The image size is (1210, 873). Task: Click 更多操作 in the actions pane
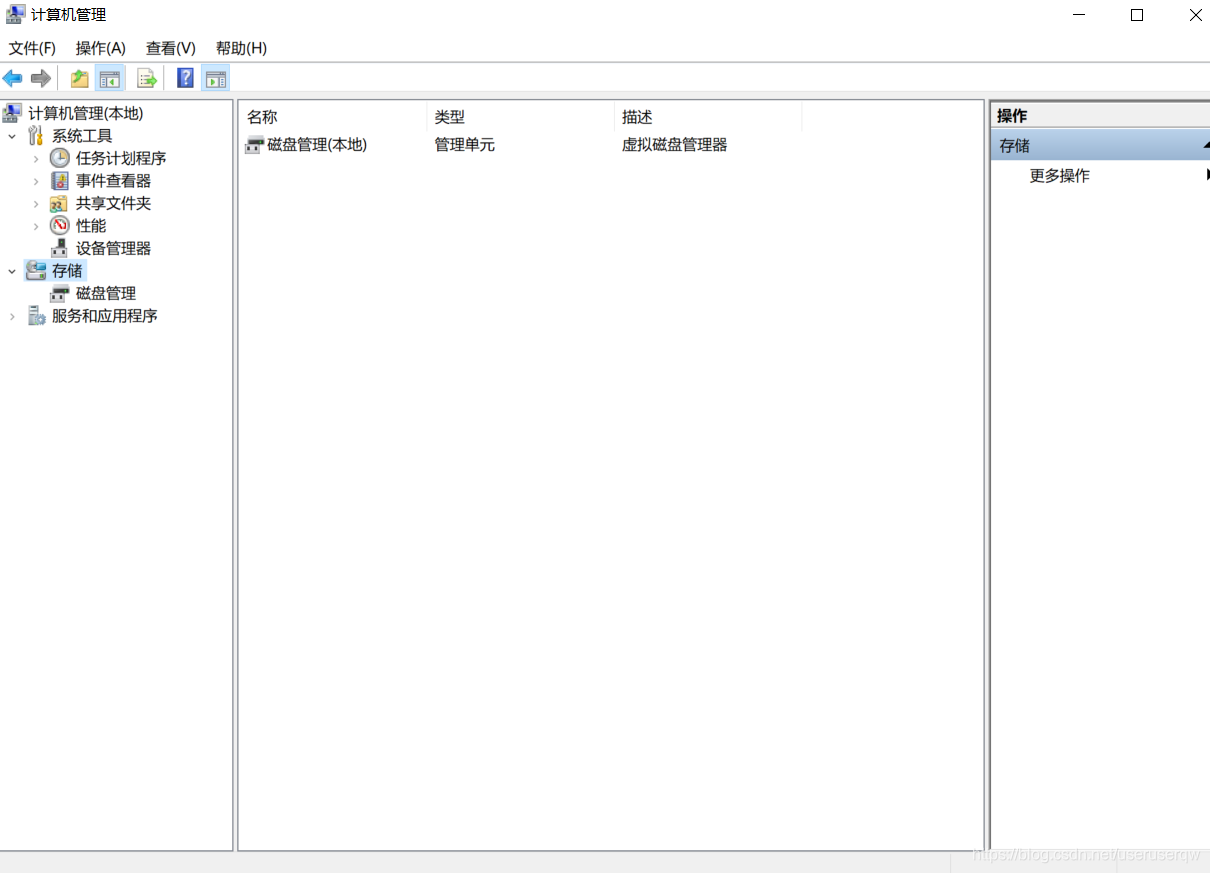1060,176
